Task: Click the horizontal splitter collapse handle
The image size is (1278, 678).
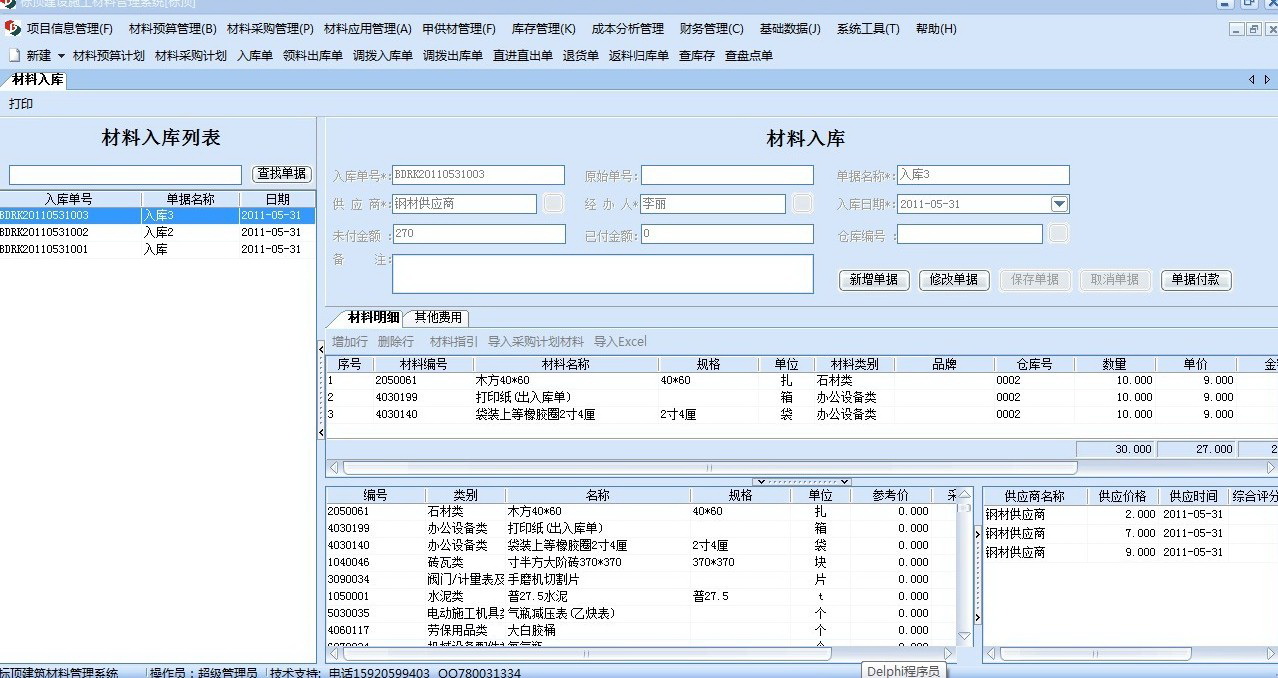Action: pyautogui.click(x=802, y=482)
